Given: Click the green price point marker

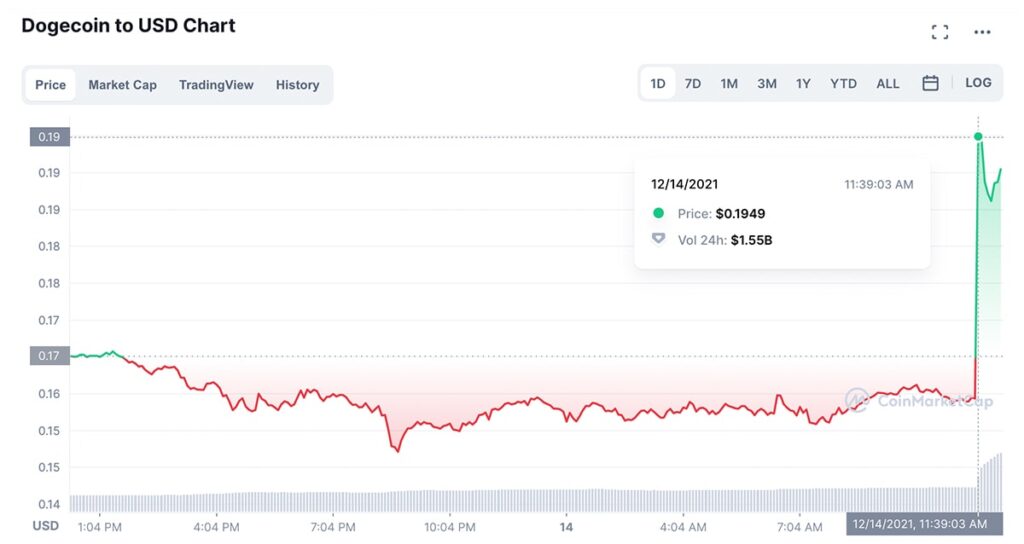Looking at the screenshot, I should coord(978,136).
